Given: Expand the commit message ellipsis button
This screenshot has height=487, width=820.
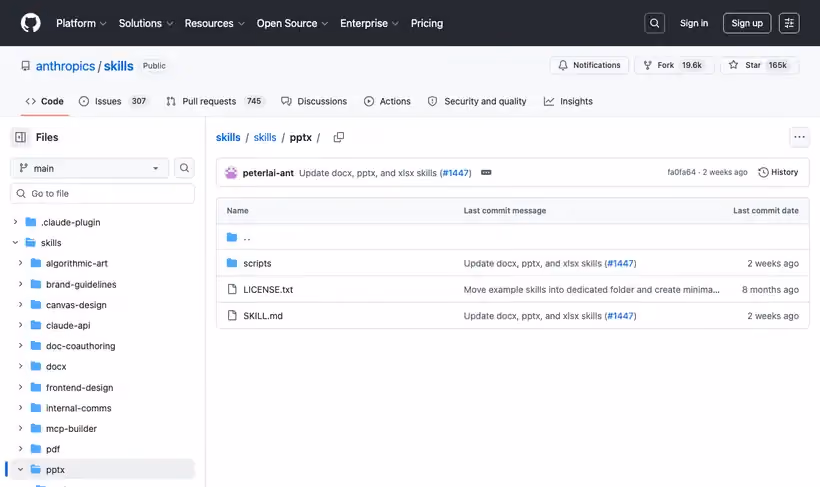Looking at the screenshot, I should tap(486, 173).
